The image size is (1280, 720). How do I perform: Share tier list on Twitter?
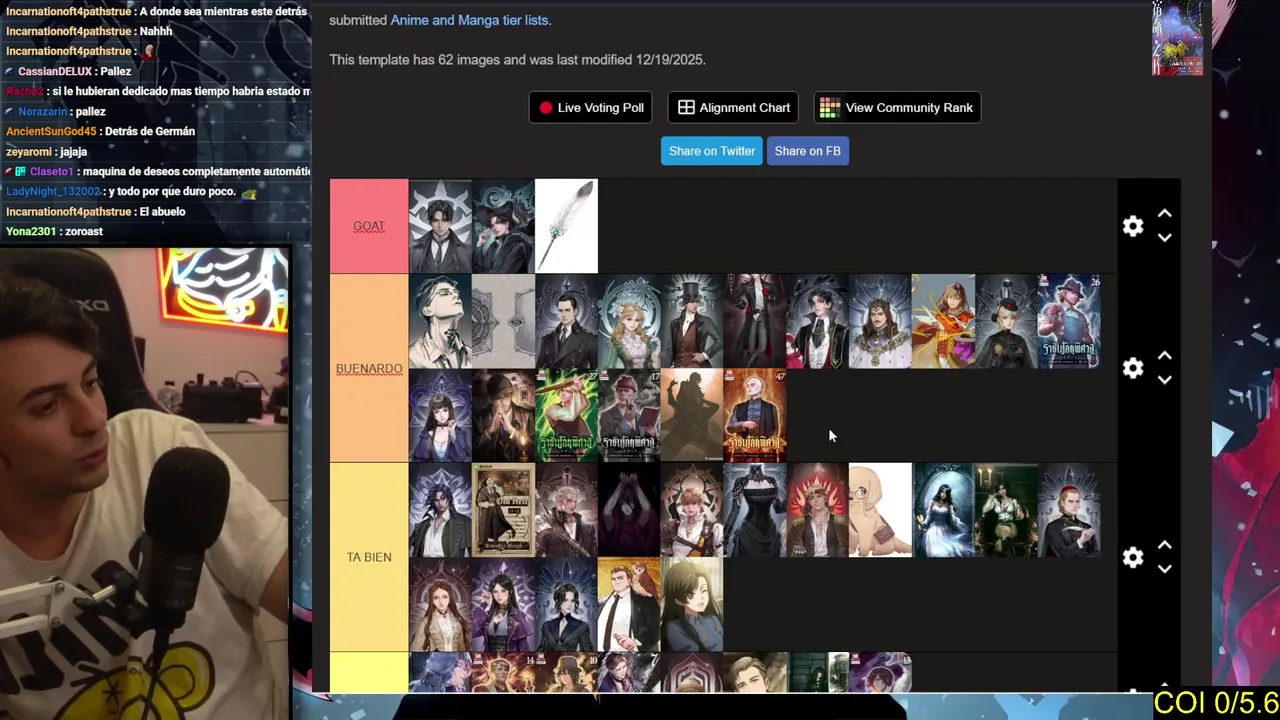712,151
